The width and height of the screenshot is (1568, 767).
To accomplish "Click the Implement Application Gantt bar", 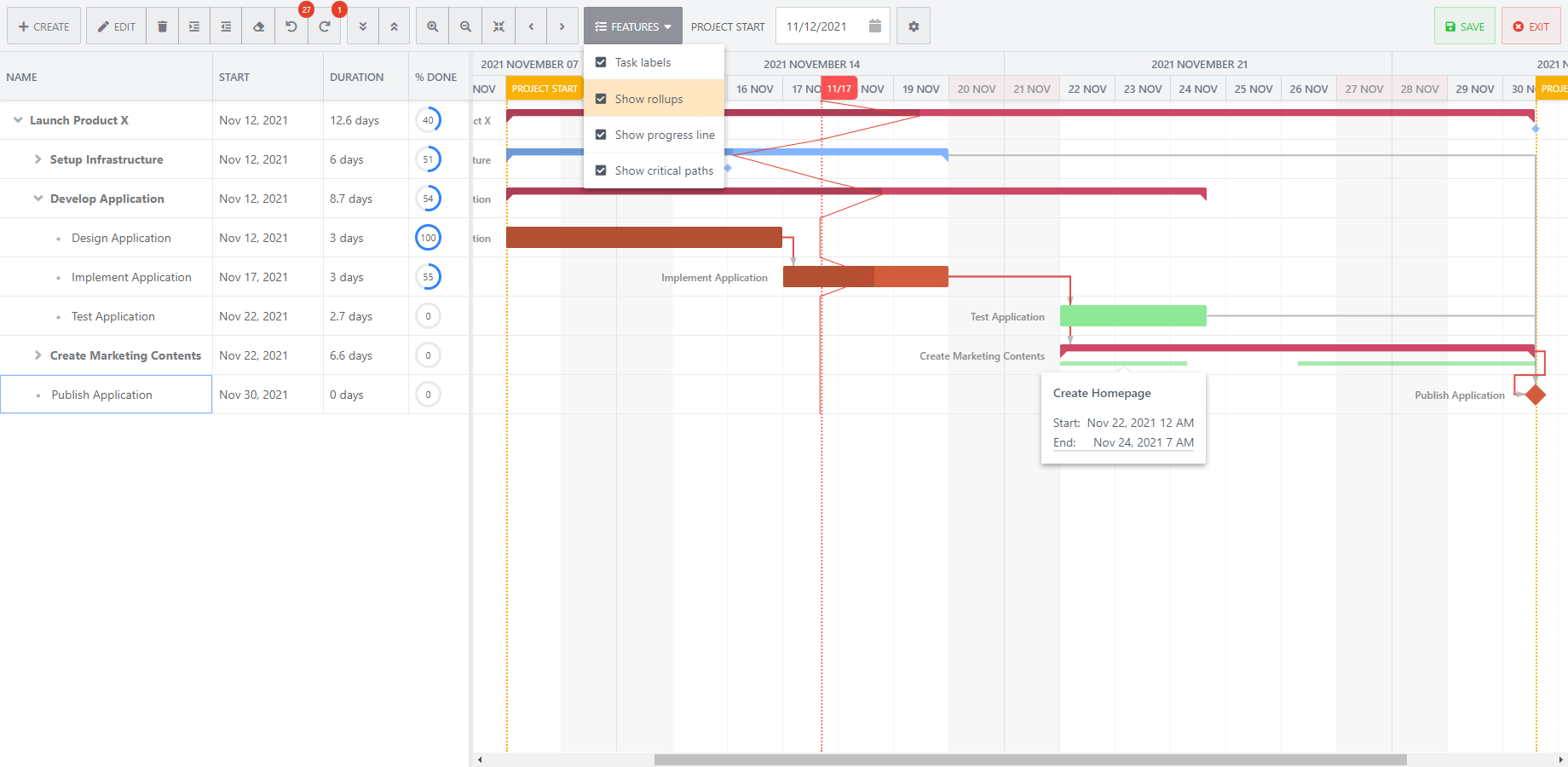I will tap(865, 276).
